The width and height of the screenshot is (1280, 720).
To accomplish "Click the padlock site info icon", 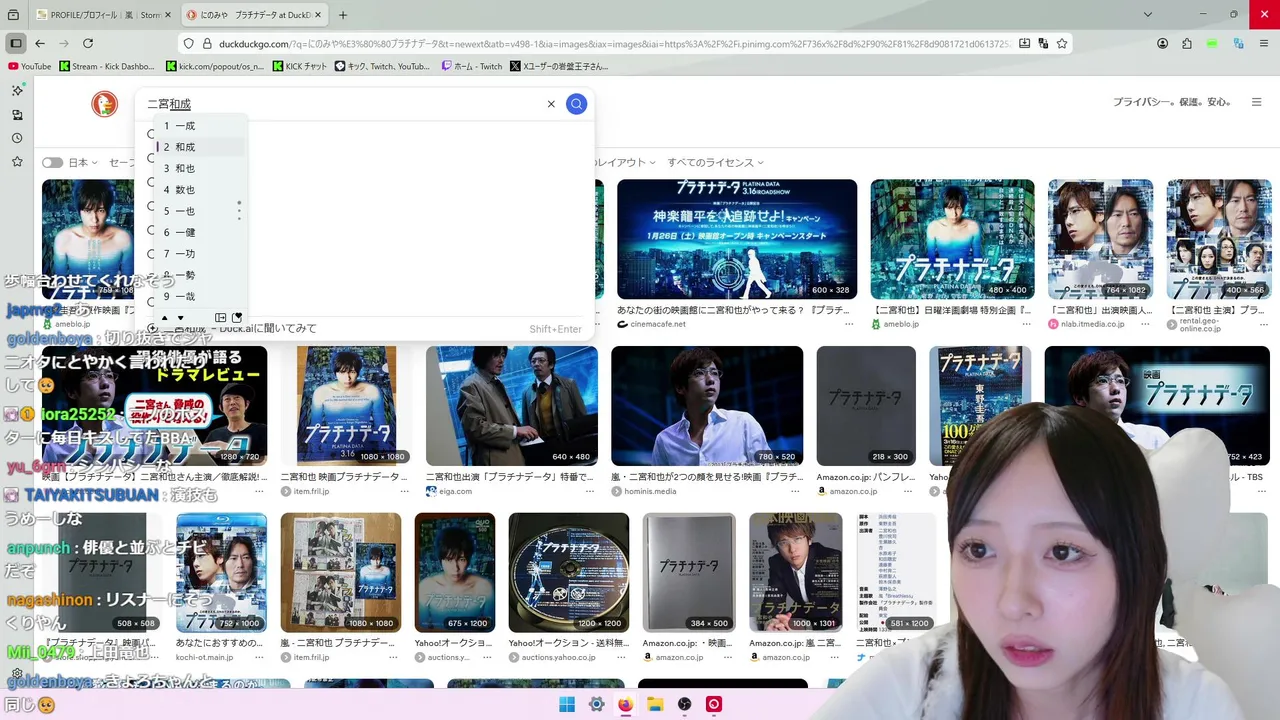I will tap(208, 43).
